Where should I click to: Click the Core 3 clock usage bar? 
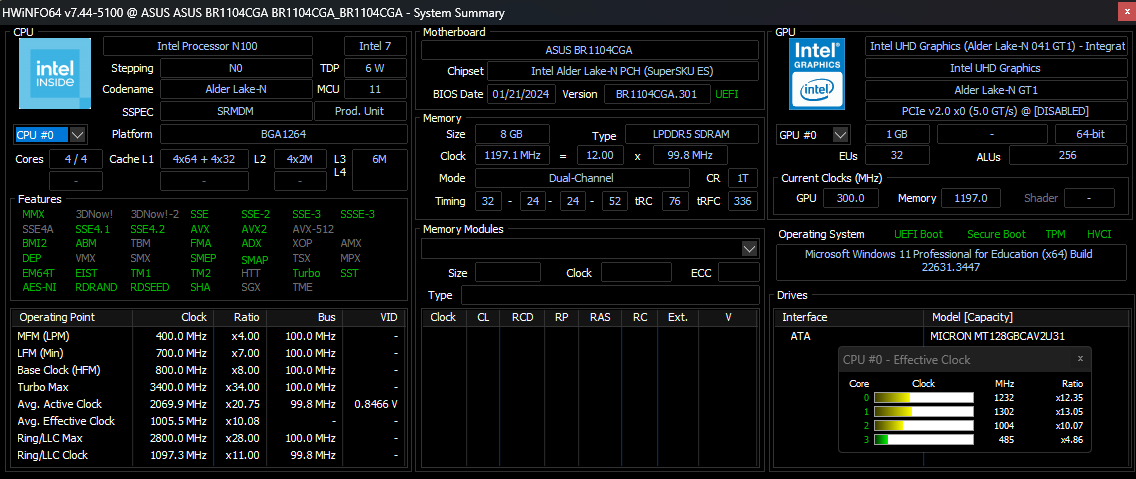pyautogui.click(x=923, y=439)
